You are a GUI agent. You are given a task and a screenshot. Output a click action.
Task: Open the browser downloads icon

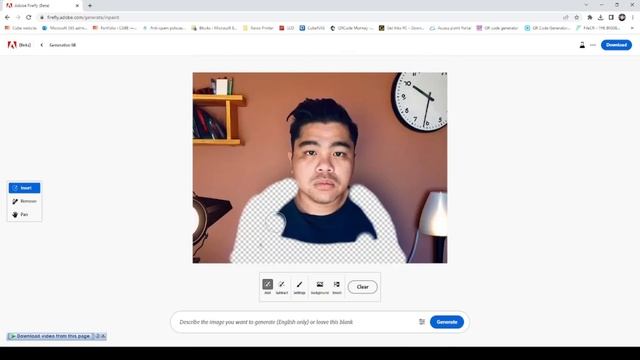coord(600,17)
